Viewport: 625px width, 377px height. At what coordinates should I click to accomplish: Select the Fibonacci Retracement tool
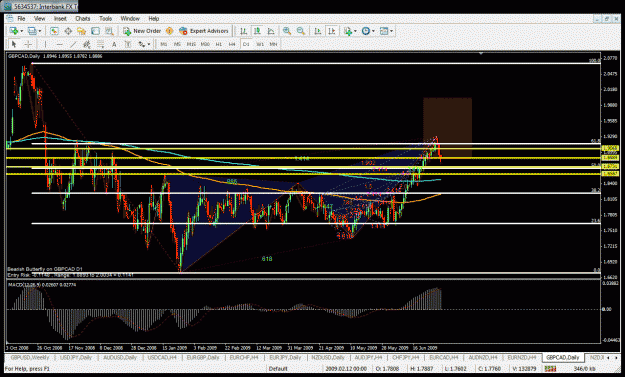tap(100, 44)
